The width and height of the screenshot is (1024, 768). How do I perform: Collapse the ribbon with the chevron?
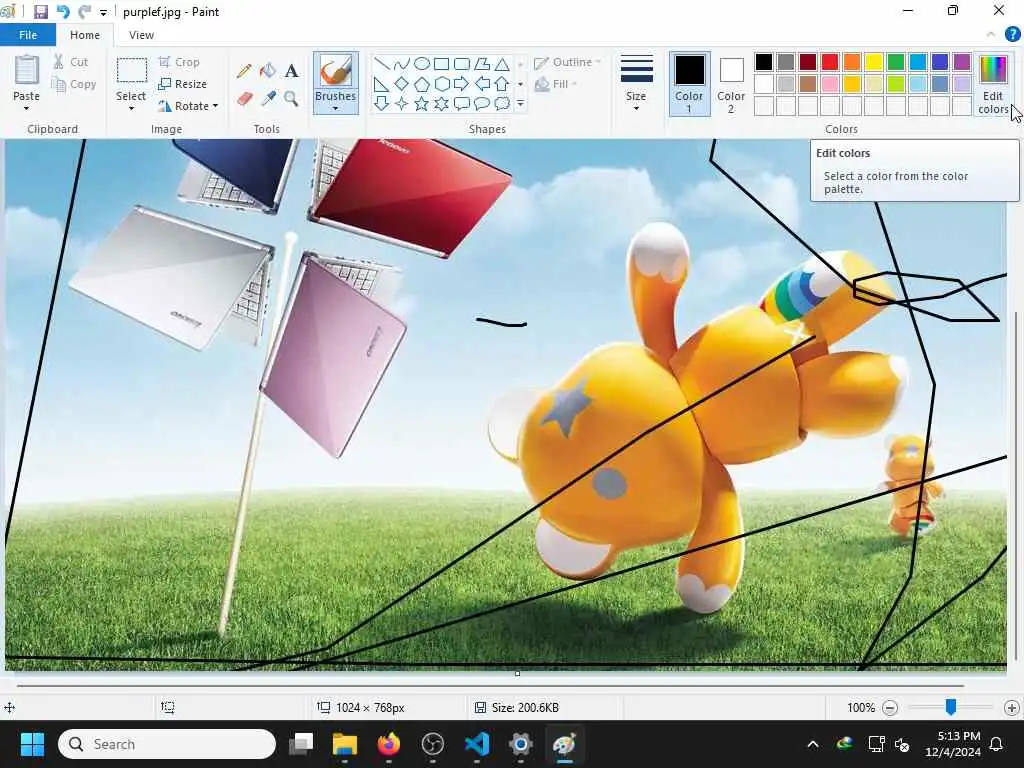point(991,35)
